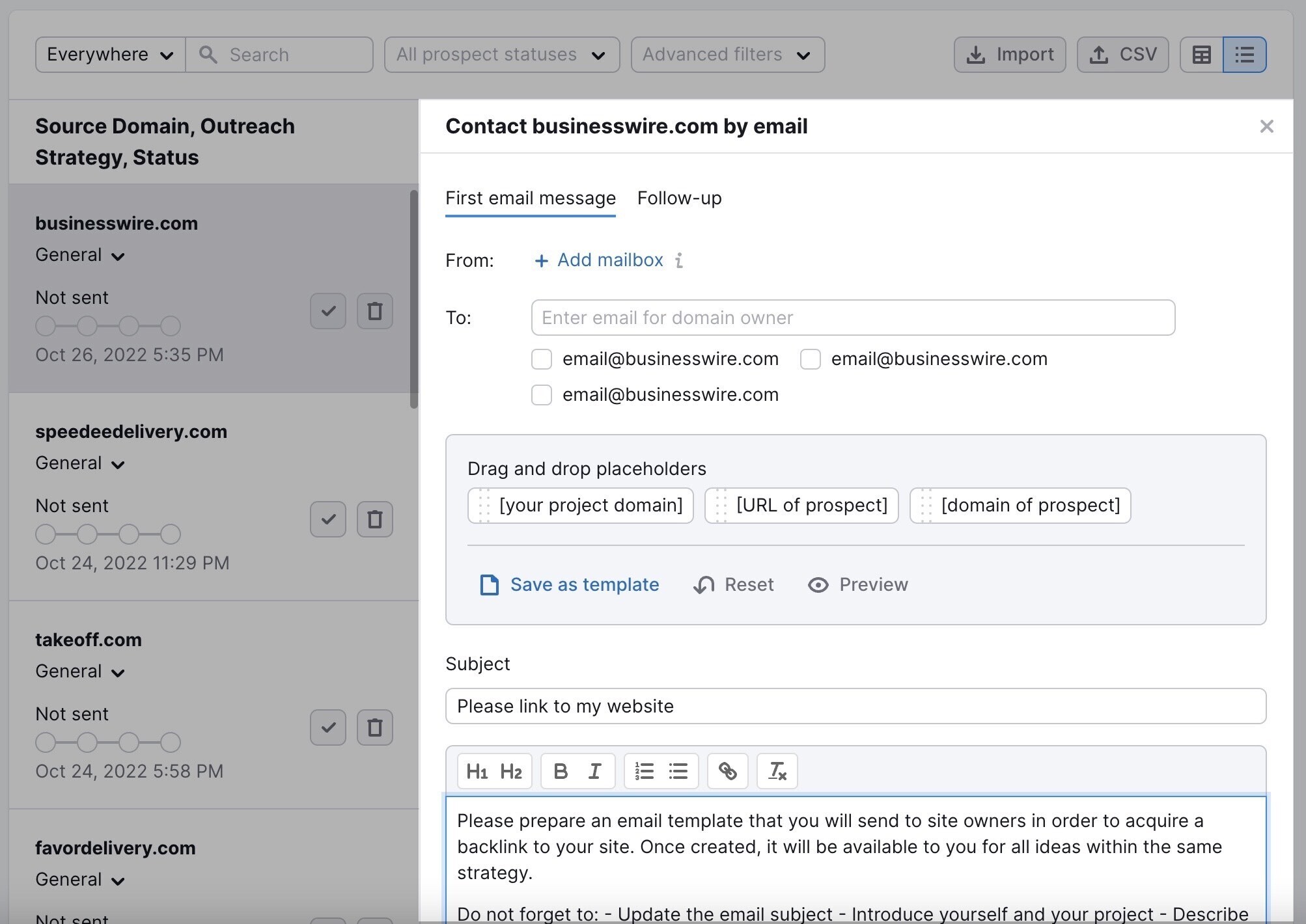
Task: Click the Subject input field
Action: [x=855, y=706]
